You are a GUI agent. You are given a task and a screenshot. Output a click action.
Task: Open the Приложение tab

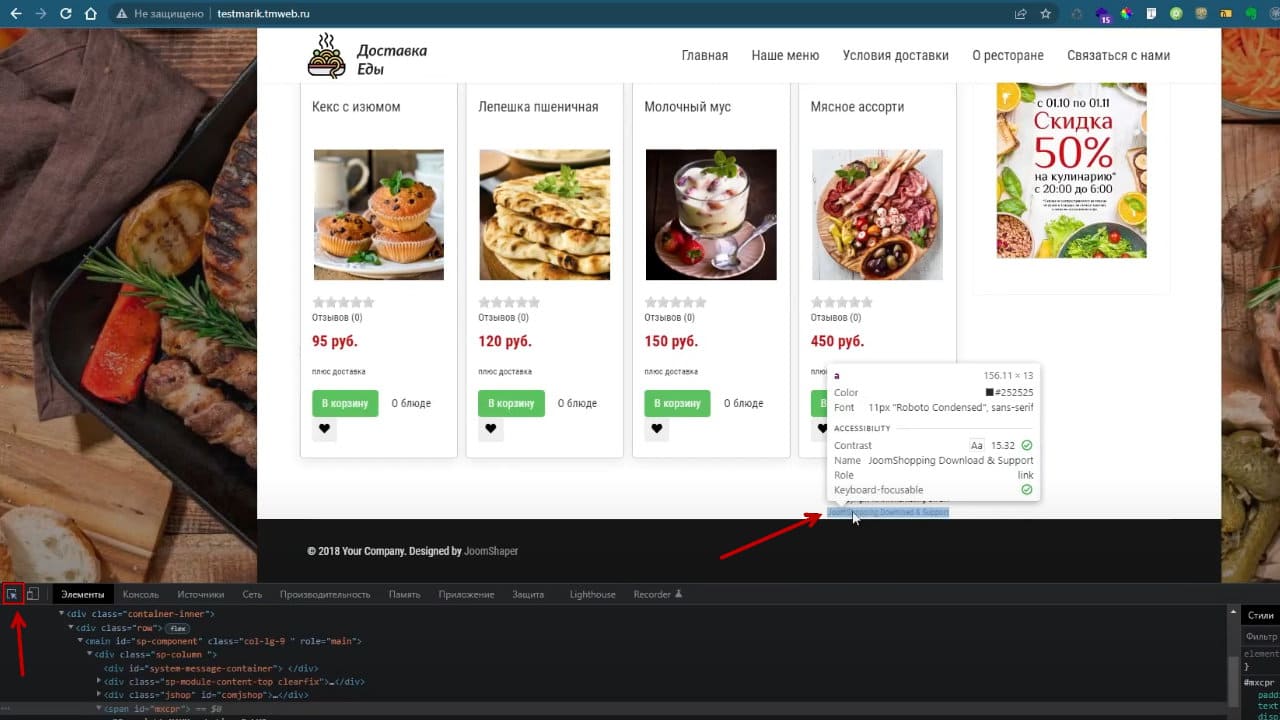click(x=466, y=594)
